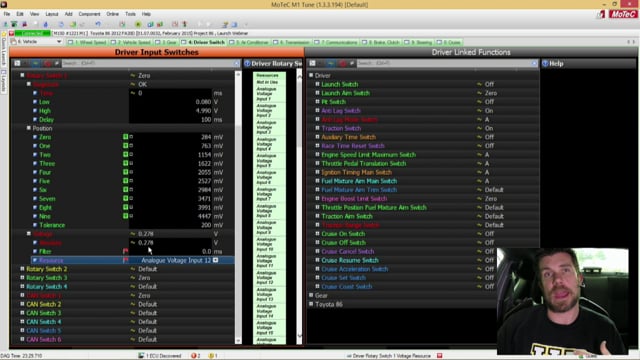Click the search field in Driver Linked Functions

coord(444,63)
